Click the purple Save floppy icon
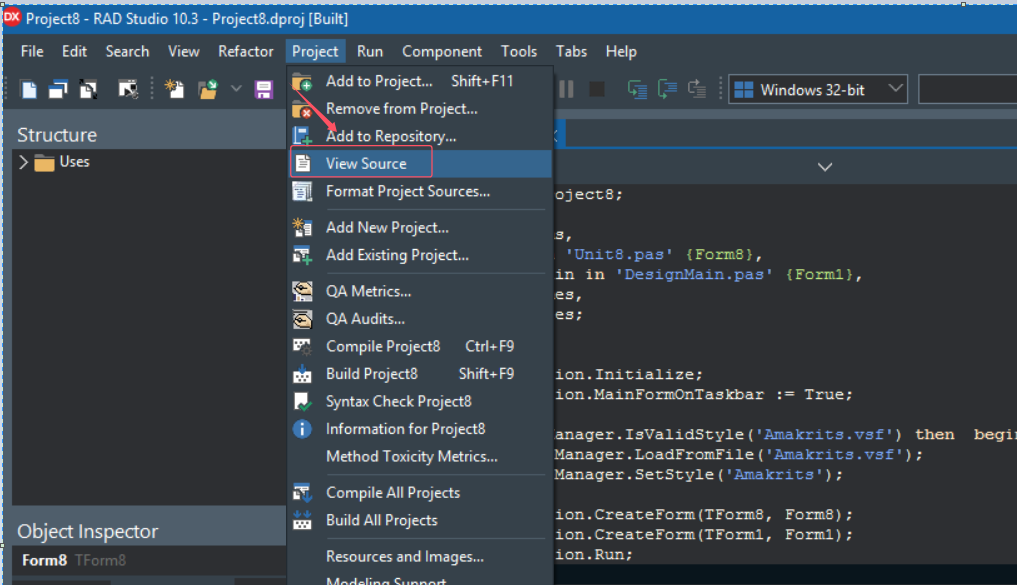Image resolution: width=1017 pixels, height=585 pixels. click(x=263, y=90)
